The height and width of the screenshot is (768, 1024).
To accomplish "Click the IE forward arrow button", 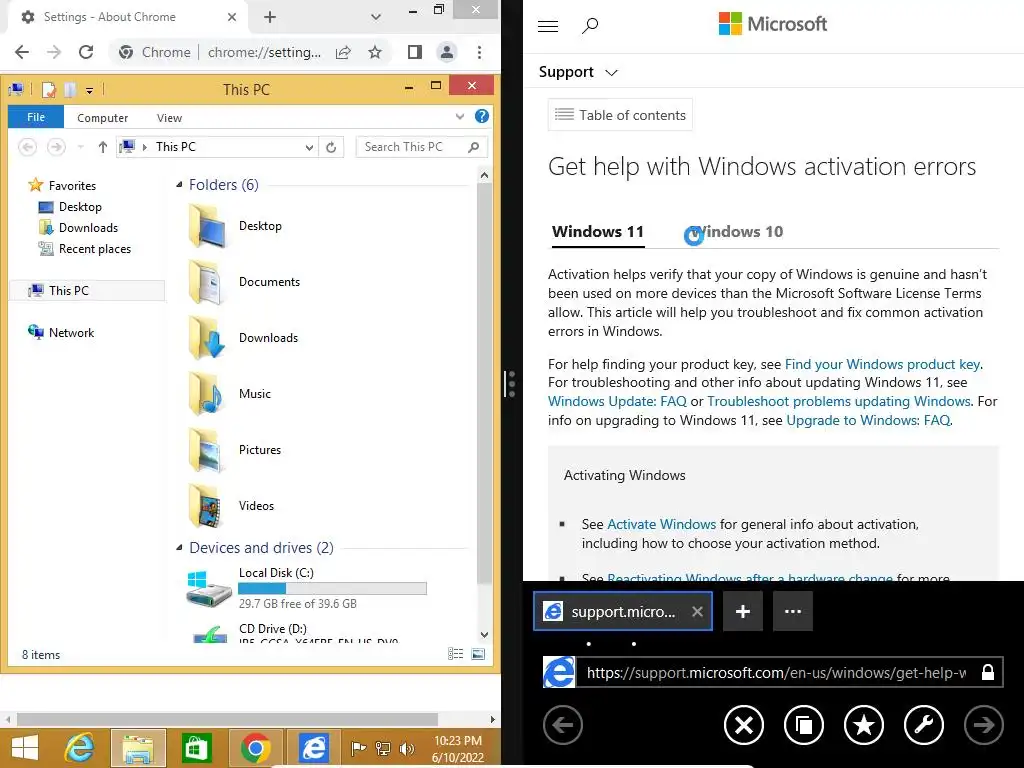I will click(984, 725).
